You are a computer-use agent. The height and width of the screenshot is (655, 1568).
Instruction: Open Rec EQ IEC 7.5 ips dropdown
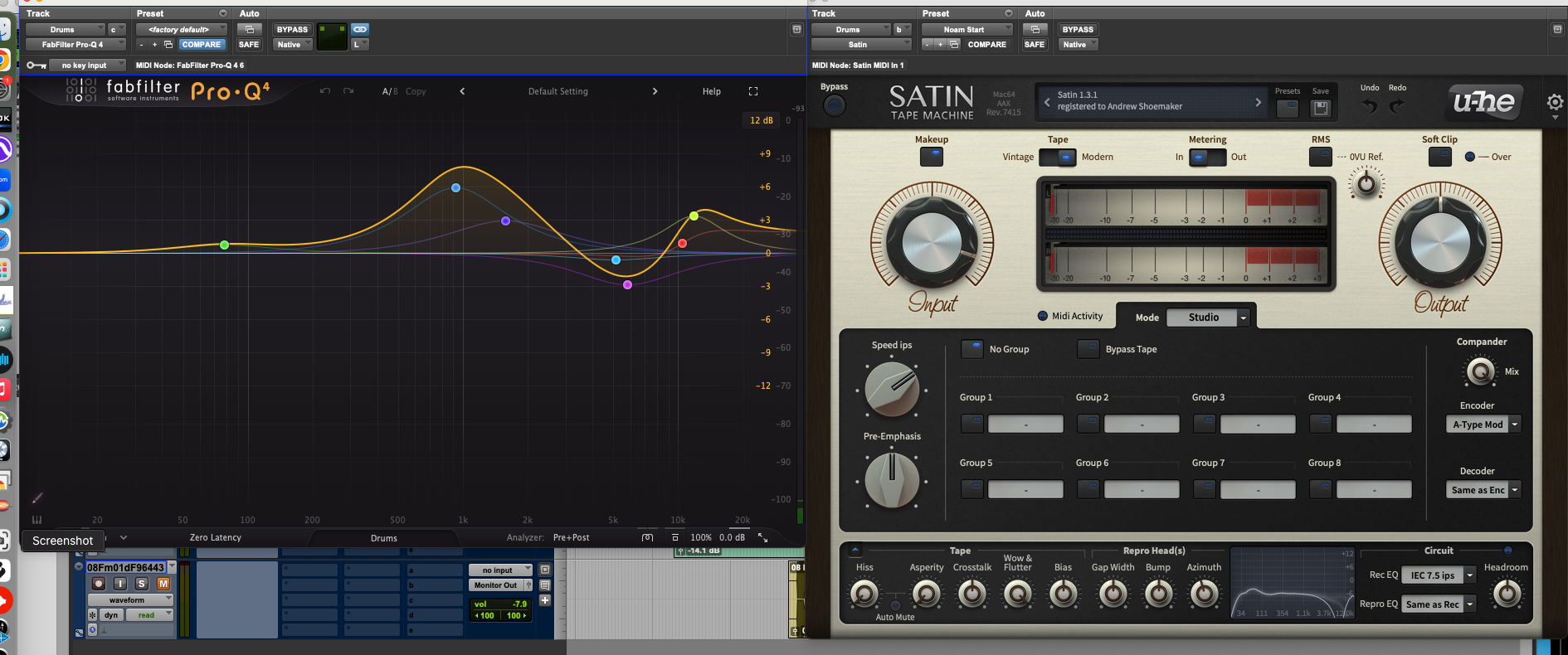[1439, 575]
